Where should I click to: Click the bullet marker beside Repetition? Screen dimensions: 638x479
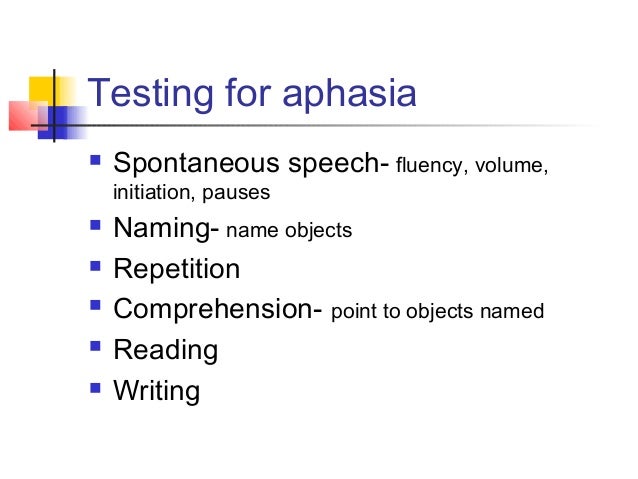[95, 266]
